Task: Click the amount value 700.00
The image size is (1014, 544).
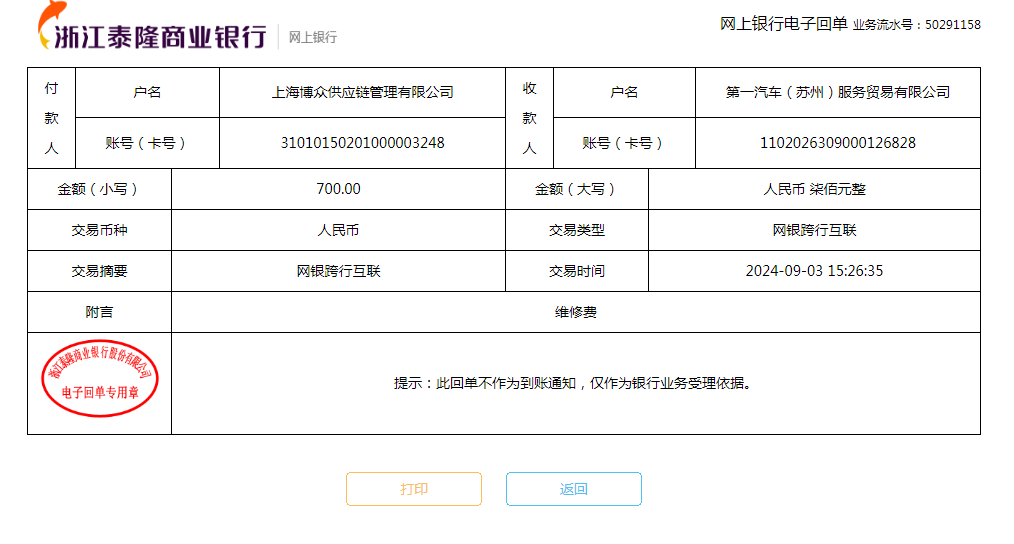Action: point(338,189)
